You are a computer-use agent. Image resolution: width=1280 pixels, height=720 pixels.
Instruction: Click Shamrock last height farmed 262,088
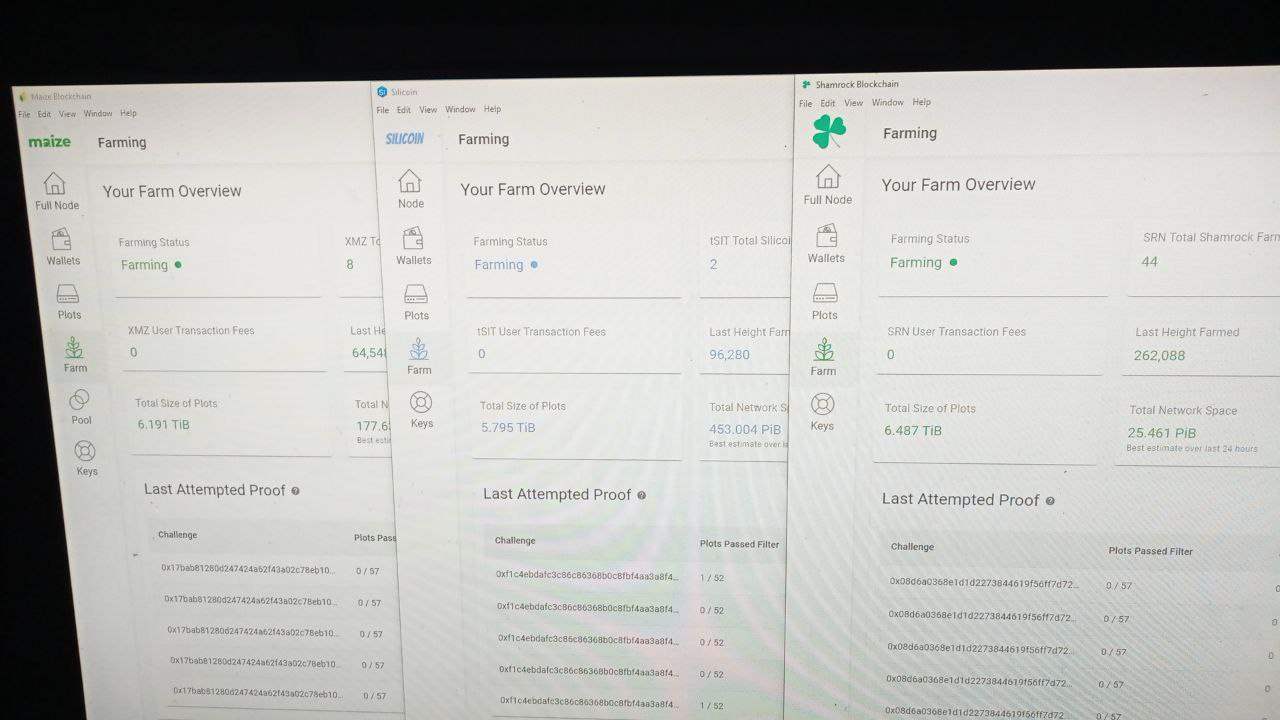pyautogui.click(x=1159, y=355)
